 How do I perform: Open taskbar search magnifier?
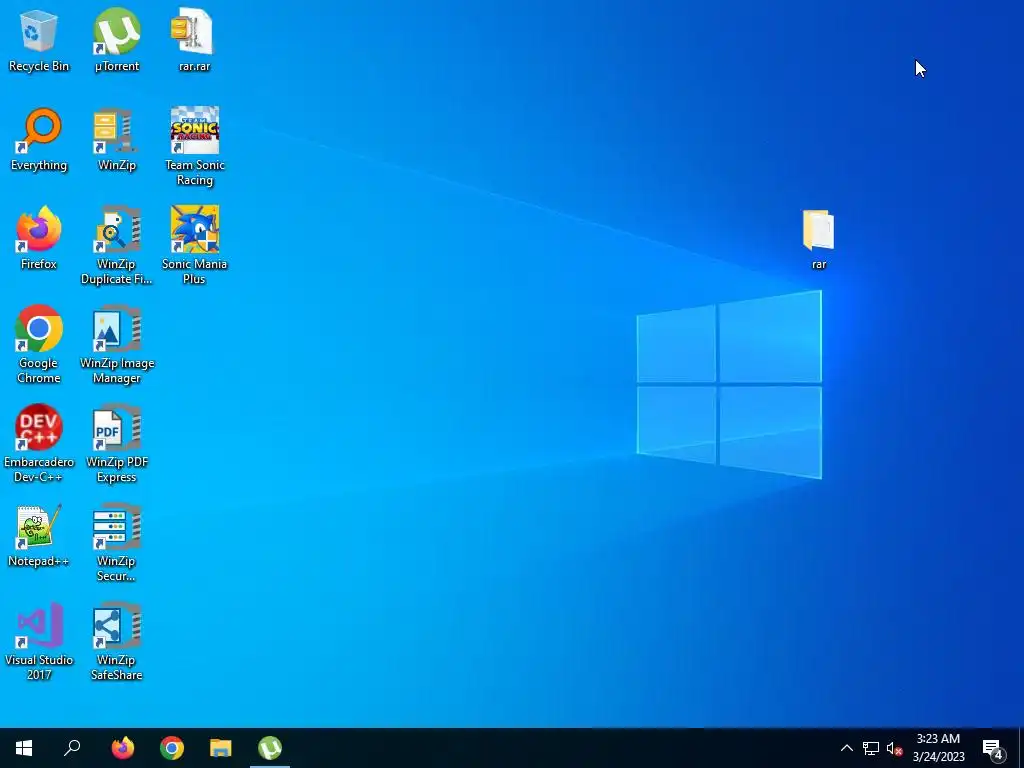coord(72,748)
